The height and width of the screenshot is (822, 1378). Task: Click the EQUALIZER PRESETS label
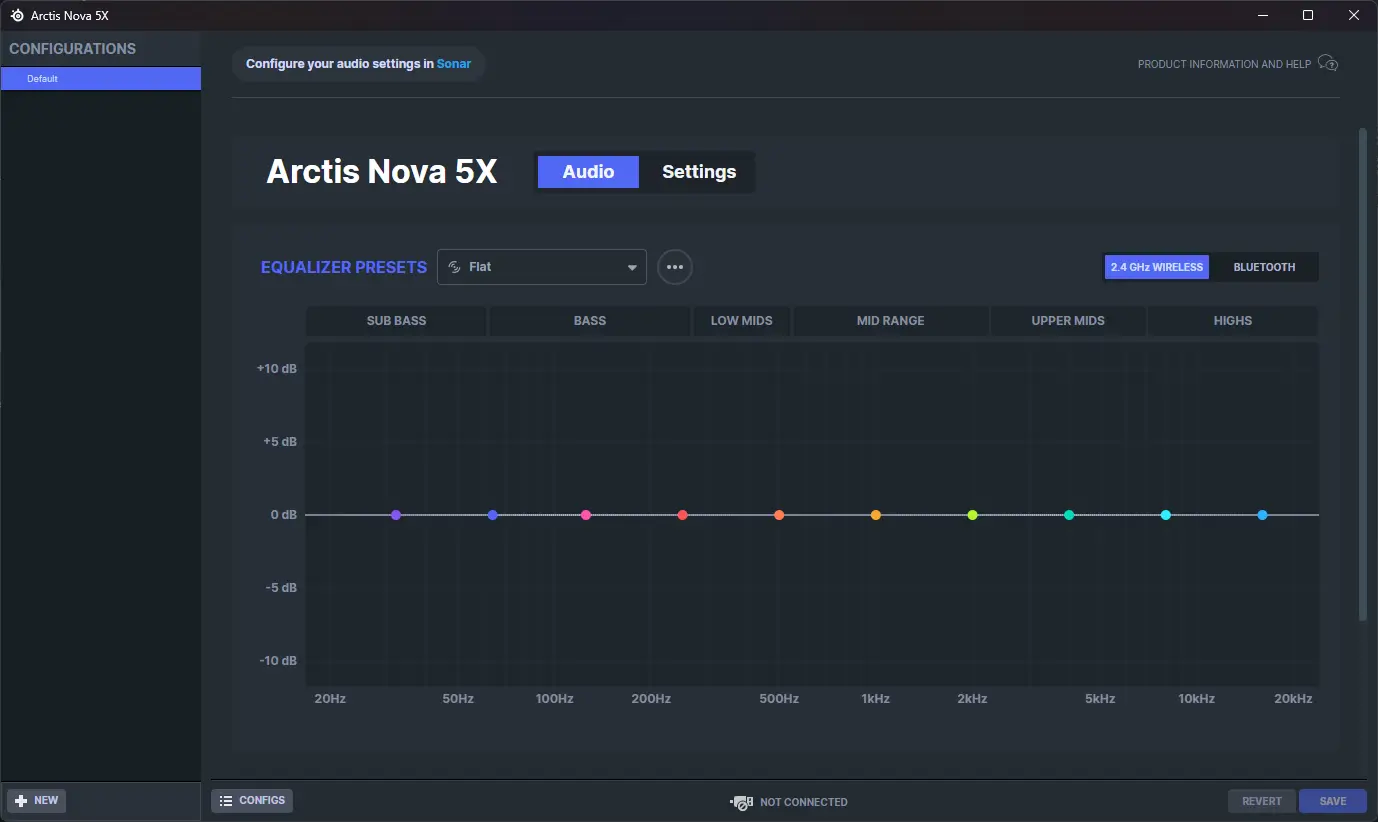[344, 267]
